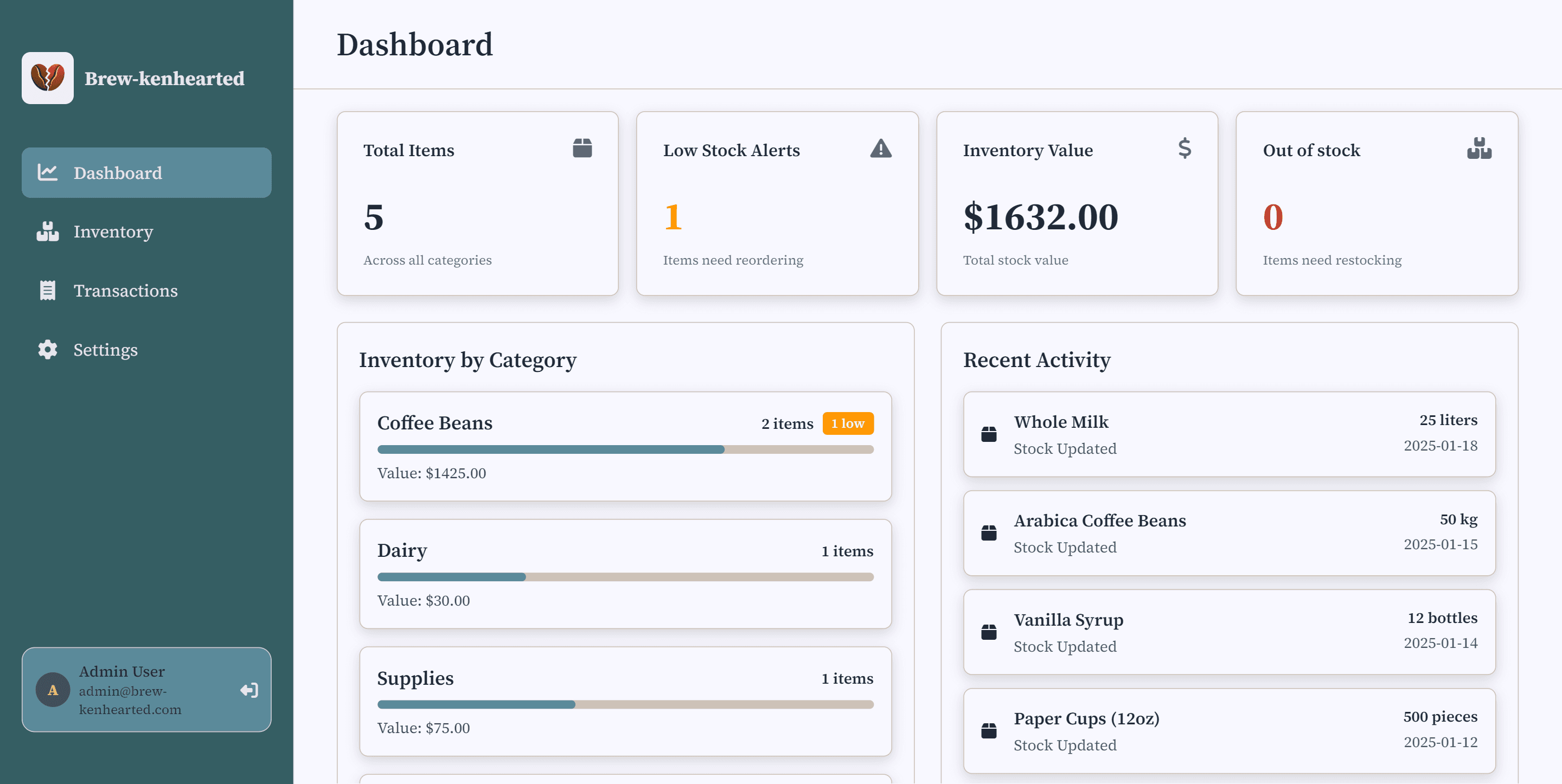The image size is (1562, 784).
Task: Click the 'Inventory by Category' heading
Action: [x=468, y=360]
